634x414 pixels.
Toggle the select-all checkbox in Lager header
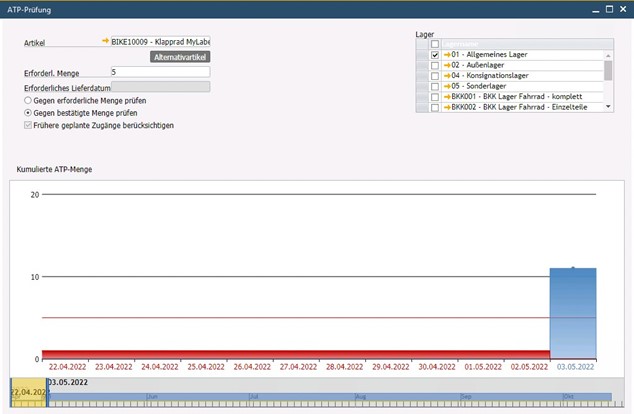click(434, 44)
